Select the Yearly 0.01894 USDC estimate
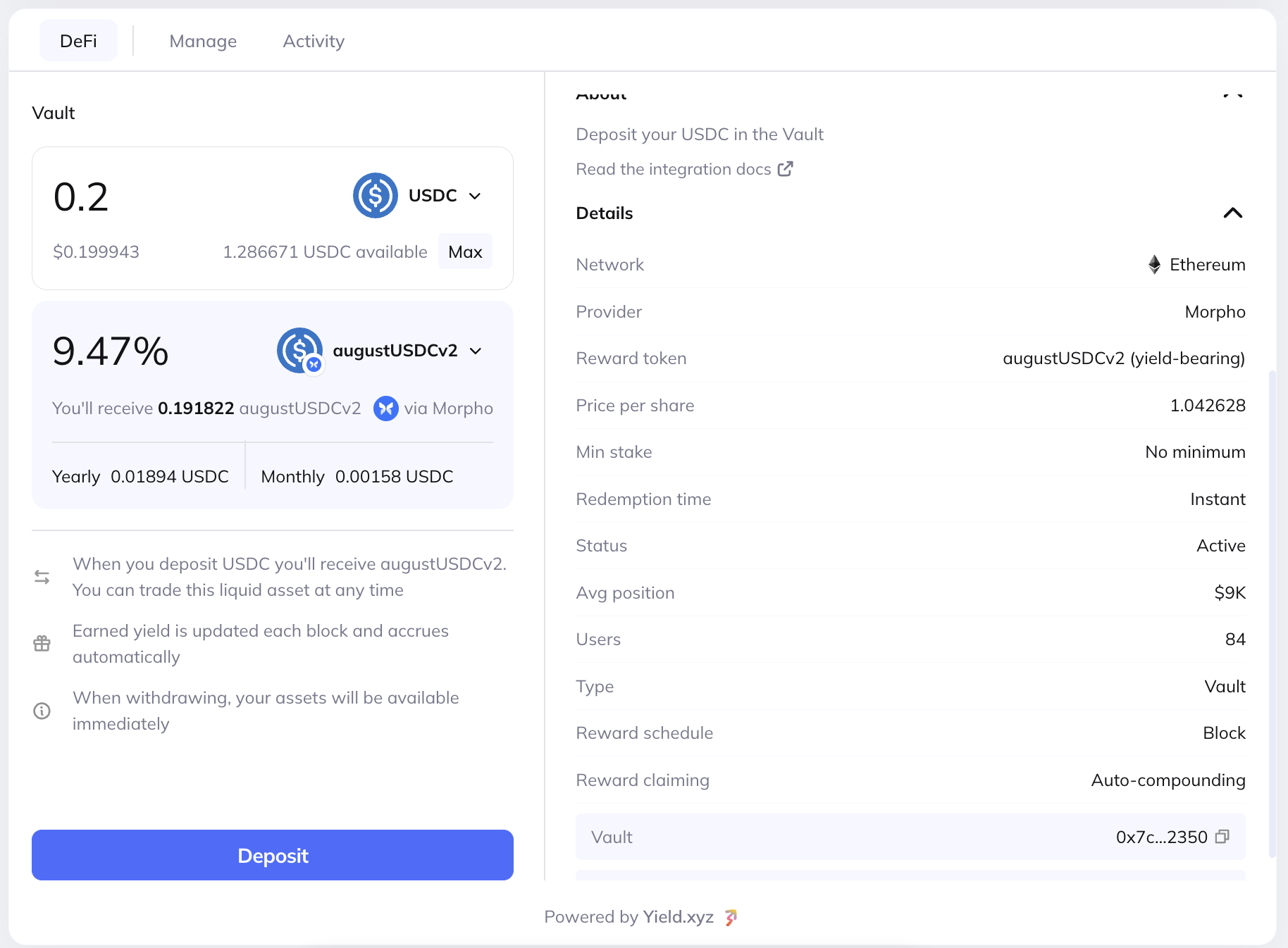1288x948 pixels. [x=140, y=477]
